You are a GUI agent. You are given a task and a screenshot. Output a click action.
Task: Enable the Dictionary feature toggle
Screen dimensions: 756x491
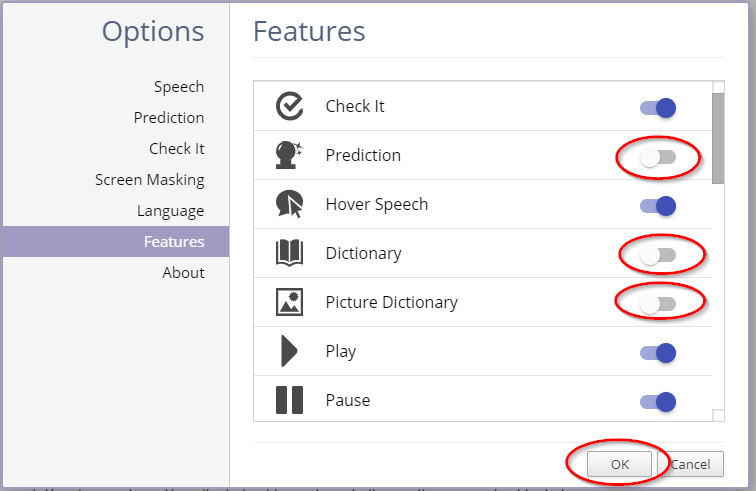click(658, 255)
